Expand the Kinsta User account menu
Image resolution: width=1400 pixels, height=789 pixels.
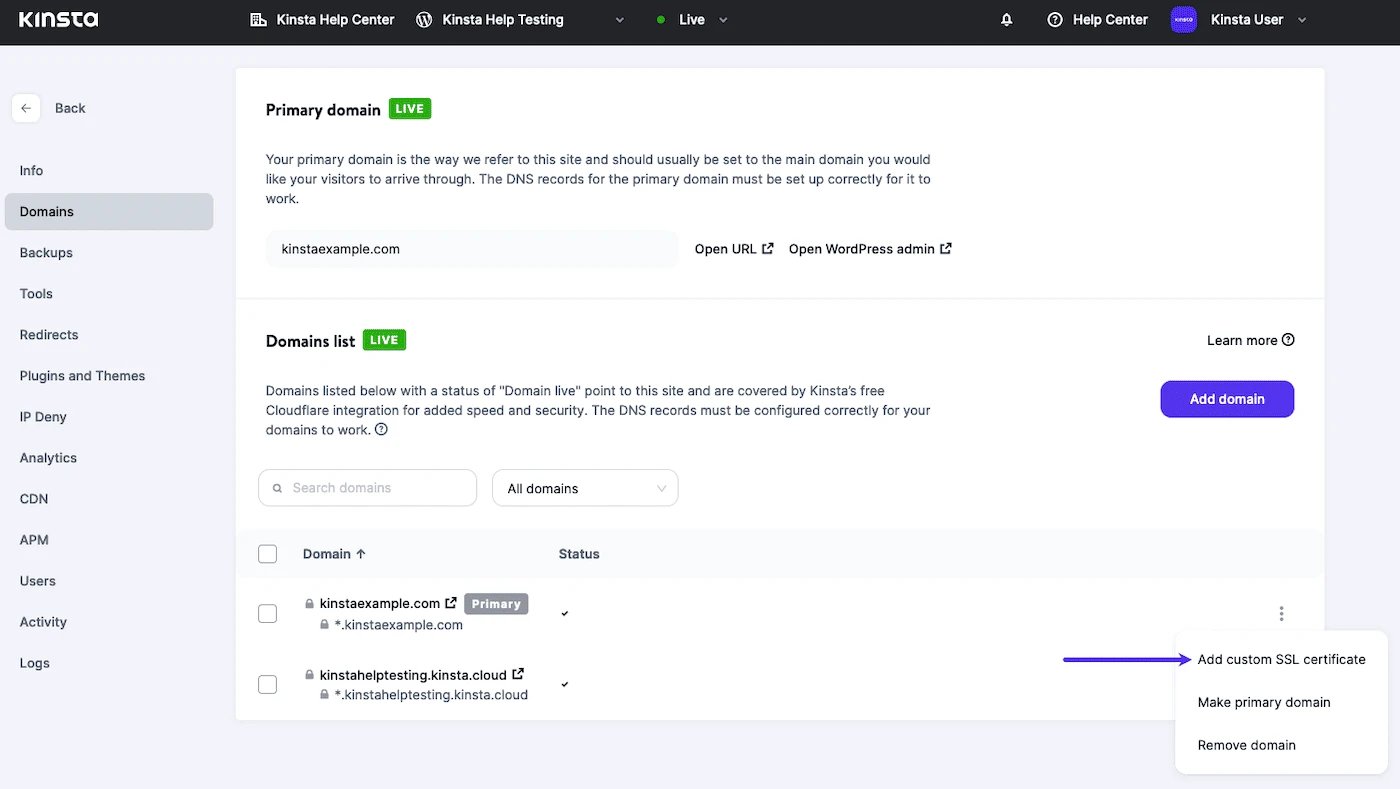click(1302, 20)
